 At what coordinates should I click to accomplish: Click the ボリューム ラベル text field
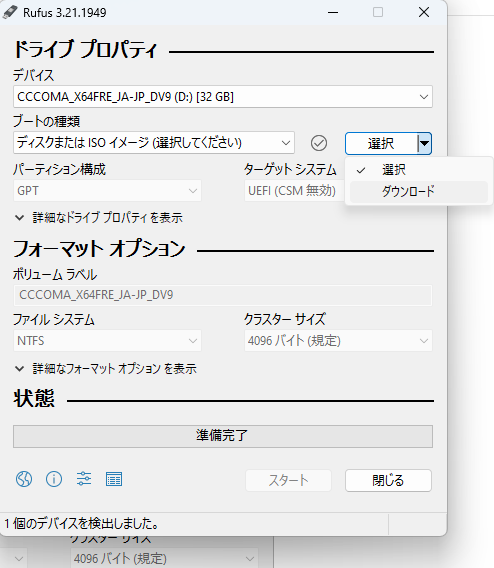pos(223,295)
